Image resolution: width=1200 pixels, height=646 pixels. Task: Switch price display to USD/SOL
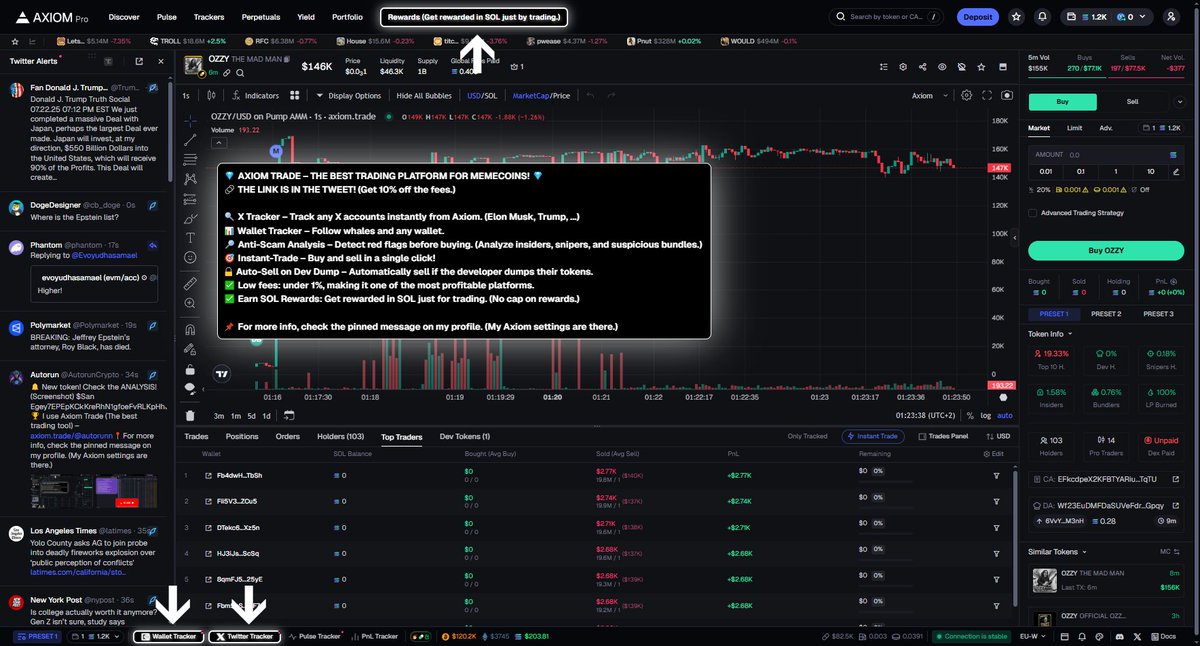click(x=482, y=96)
